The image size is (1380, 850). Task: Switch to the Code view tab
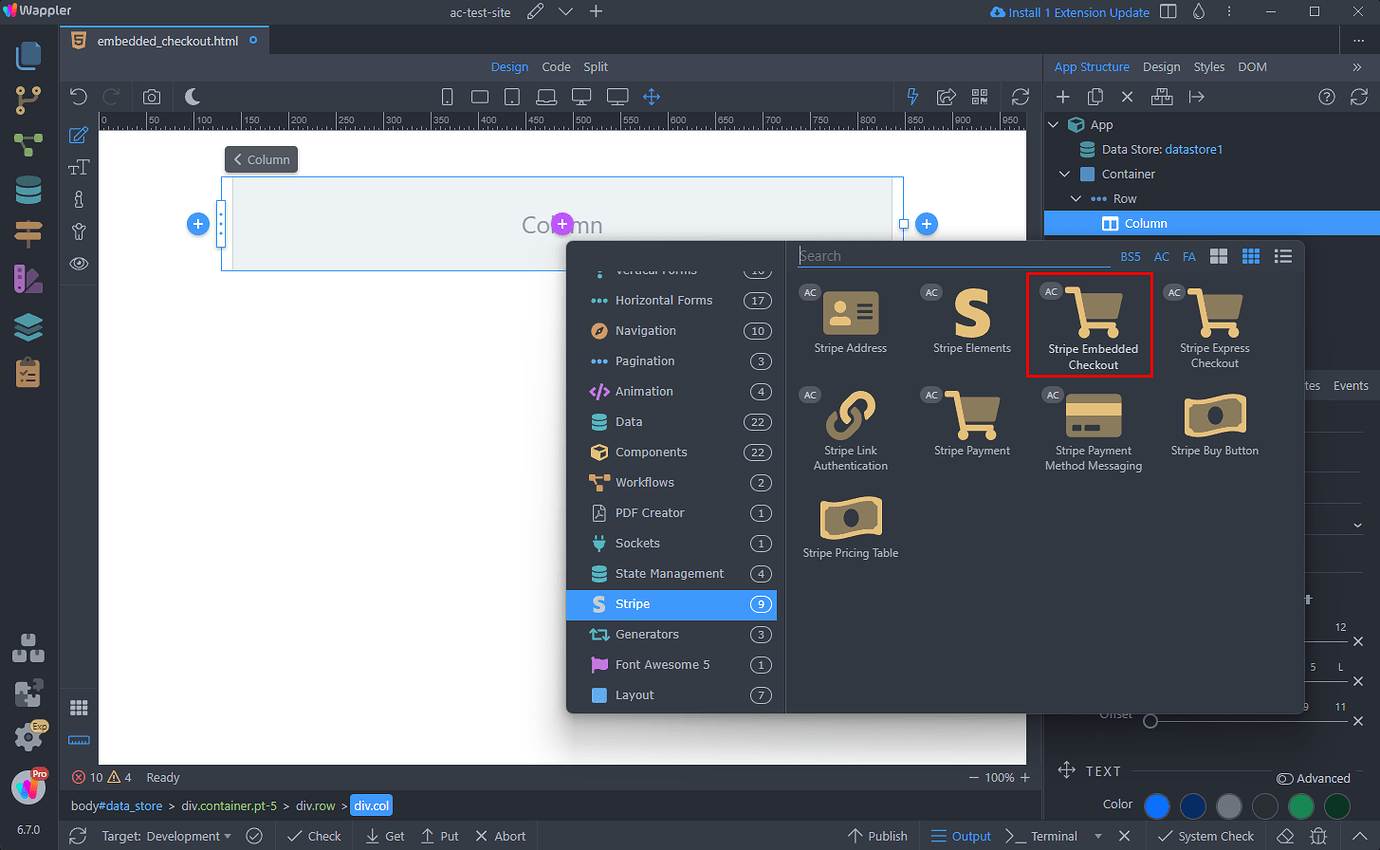point(556,67)
